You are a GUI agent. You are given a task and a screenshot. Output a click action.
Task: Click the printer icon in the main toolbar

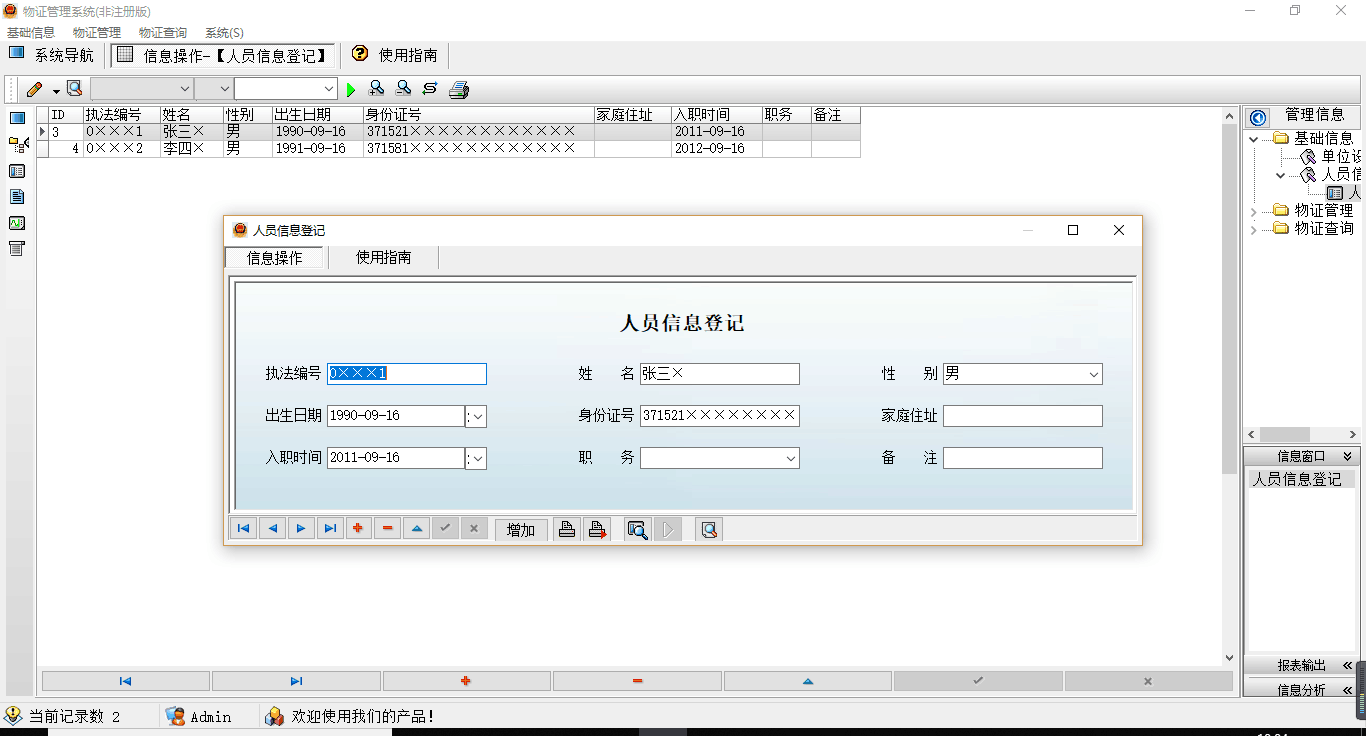pyautogui.click(x=459, y=90)
